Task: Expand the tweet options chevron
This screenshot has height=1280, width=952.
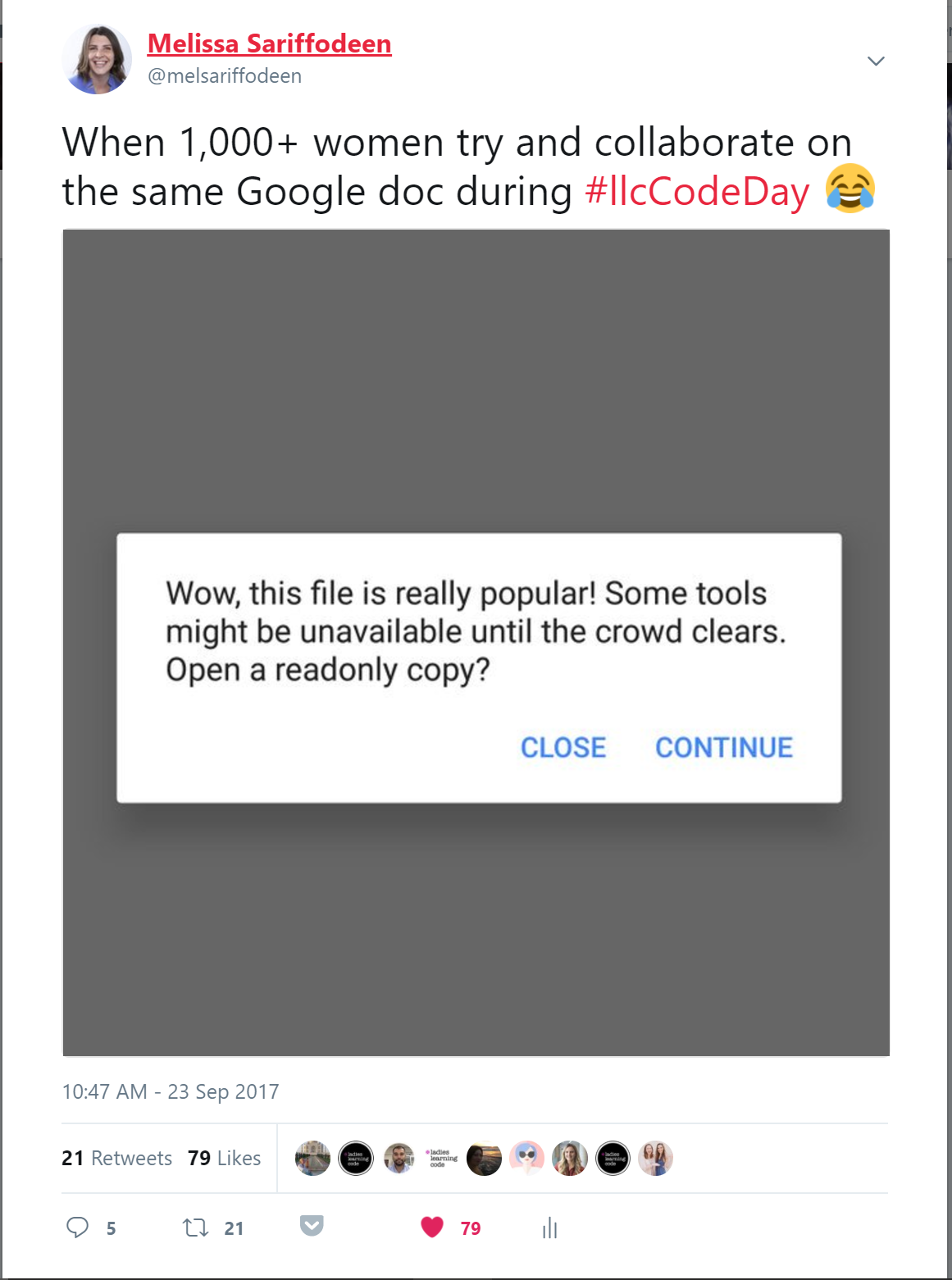Action: [876, 61]
